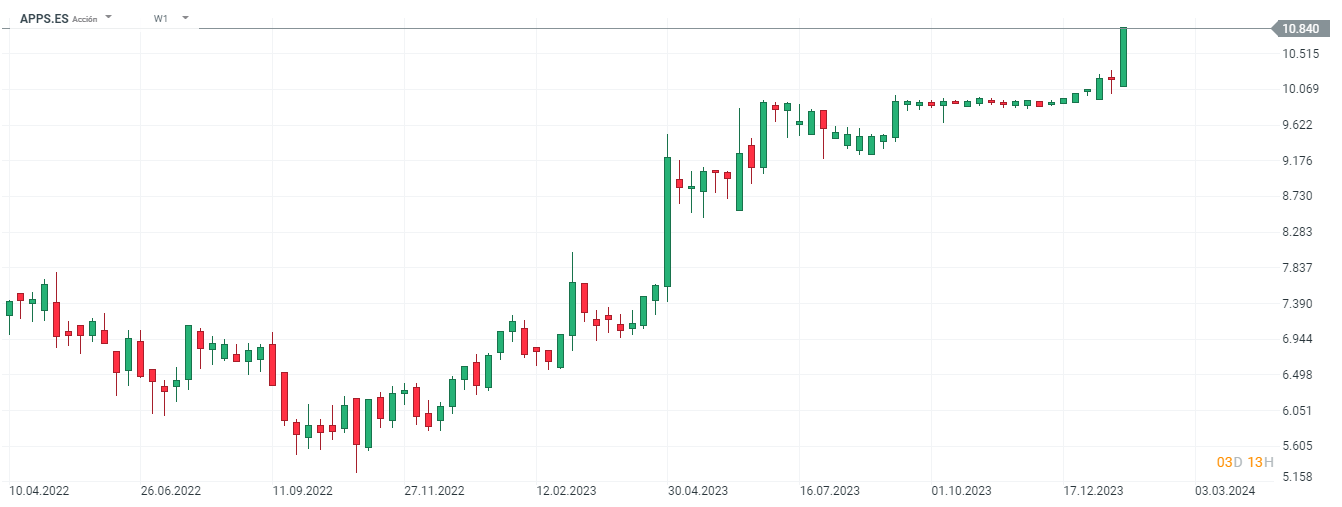Pick the 30.04.2023 time axis label

click(x=698, y=491)
